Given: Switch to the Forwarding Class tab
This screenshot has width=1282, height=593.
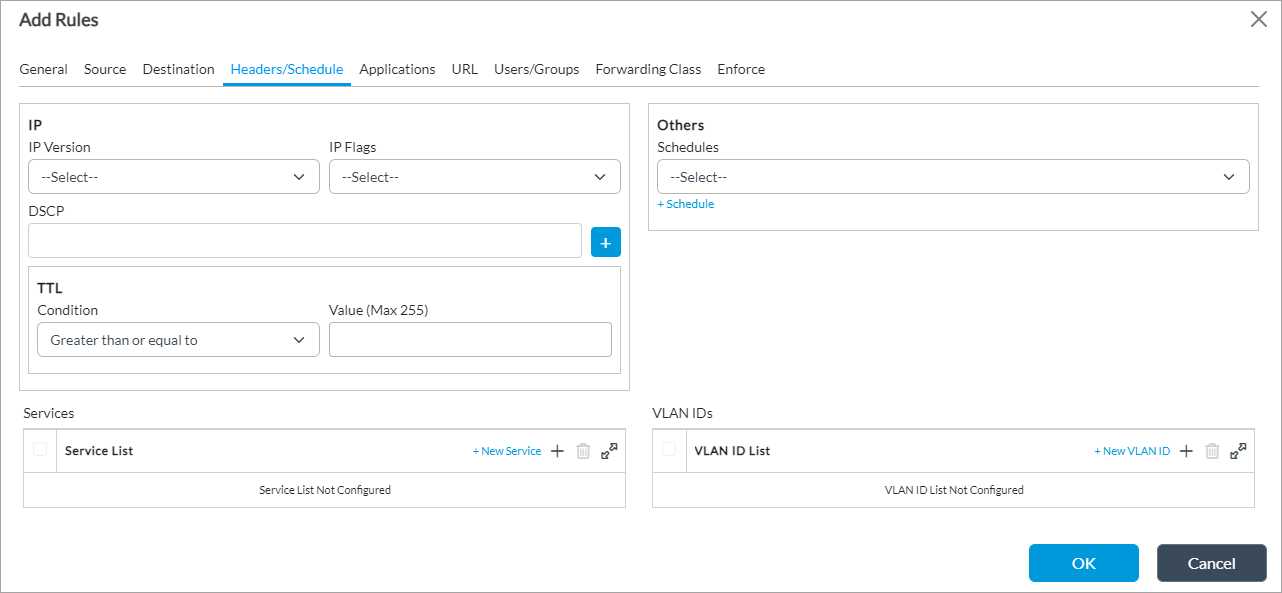Looking at the screenshot, I should tap(648, 69).
